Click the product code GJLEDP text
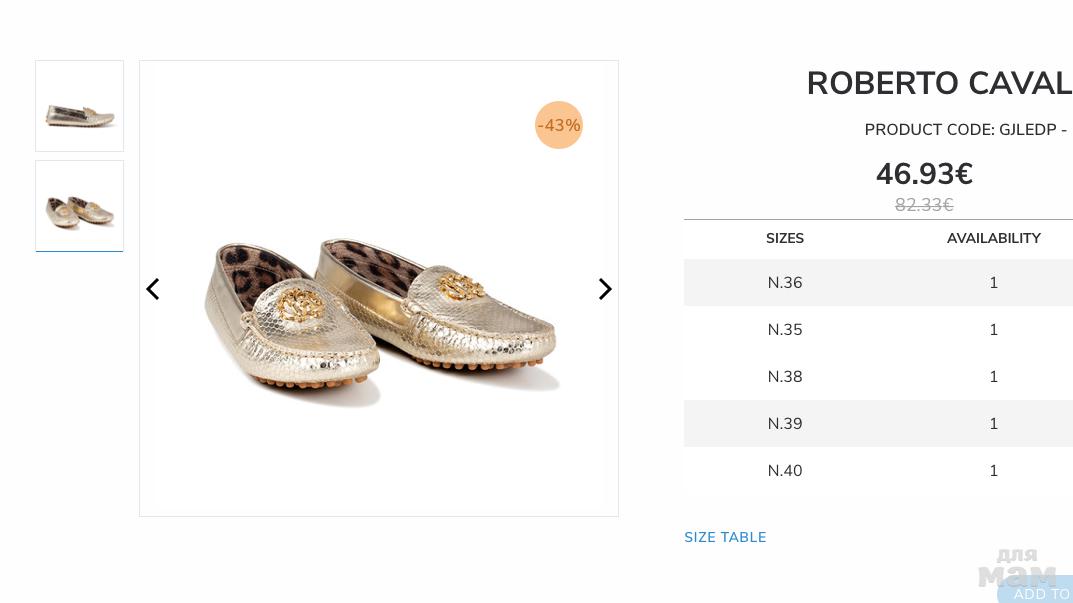1073x603 pixels. tap(965, 130)
